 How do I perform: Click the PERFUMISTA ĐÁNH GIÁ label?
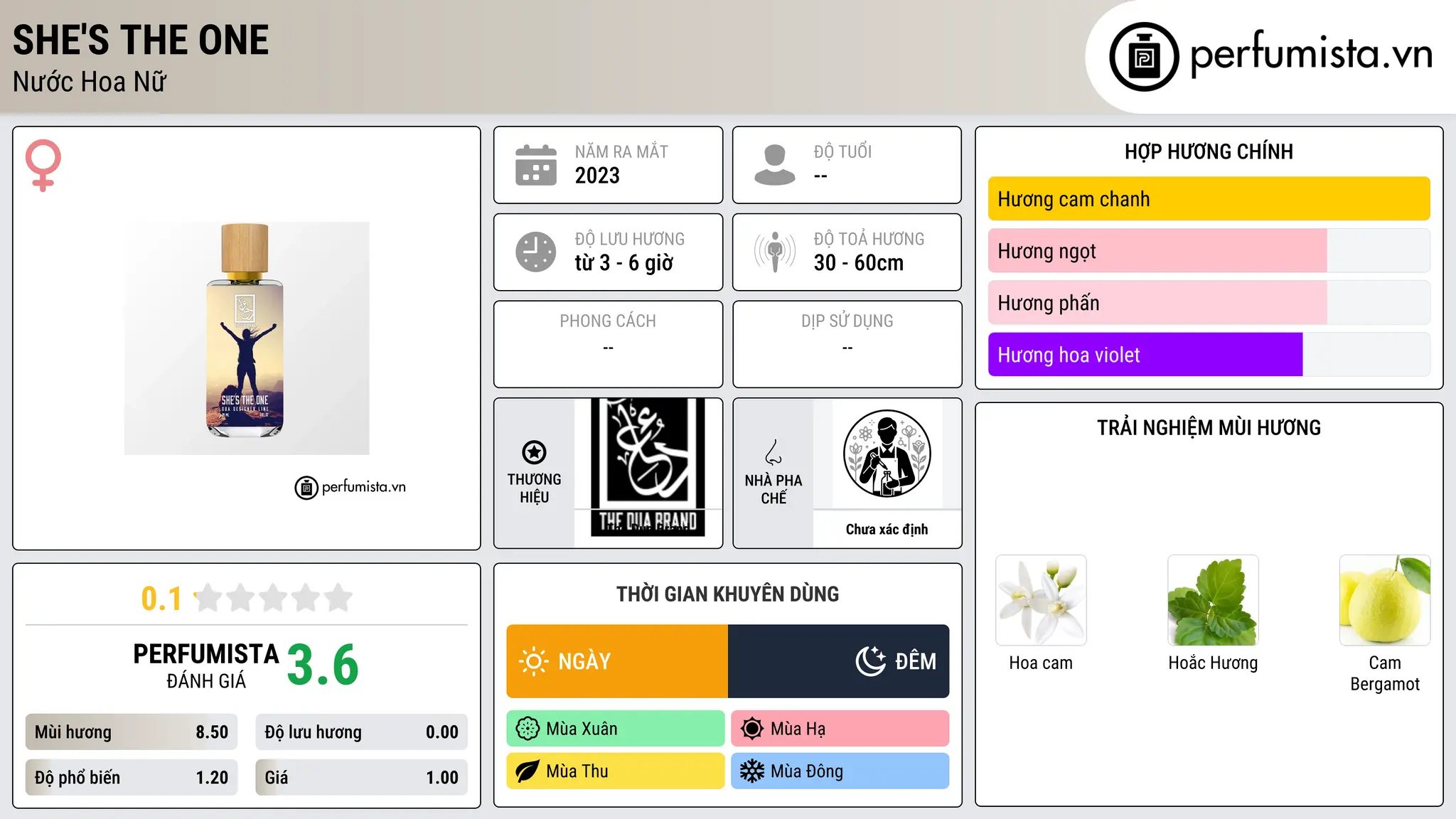206,665
